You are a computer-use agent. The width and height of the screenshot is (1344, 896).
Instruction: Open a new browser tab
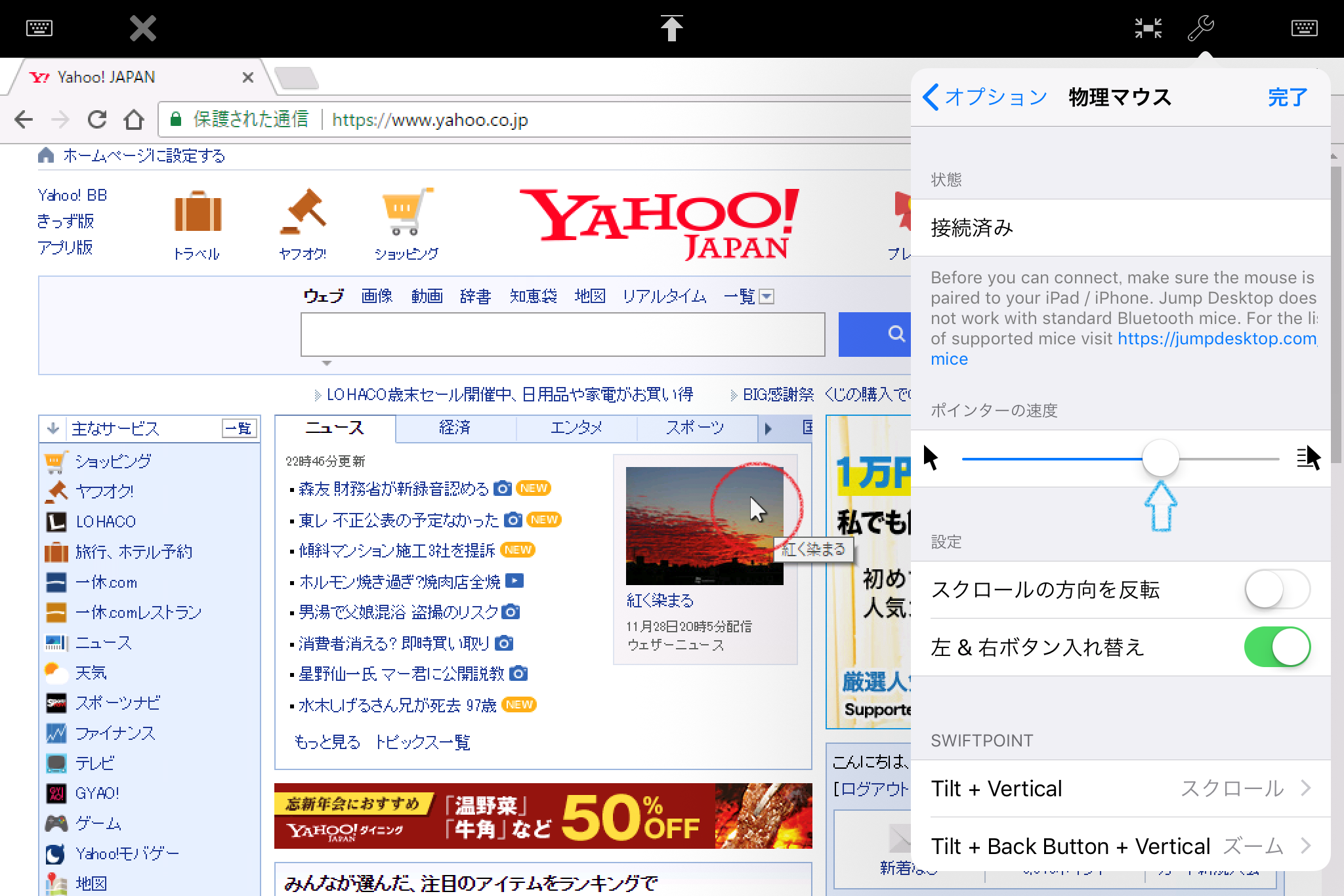coord(297,78)
